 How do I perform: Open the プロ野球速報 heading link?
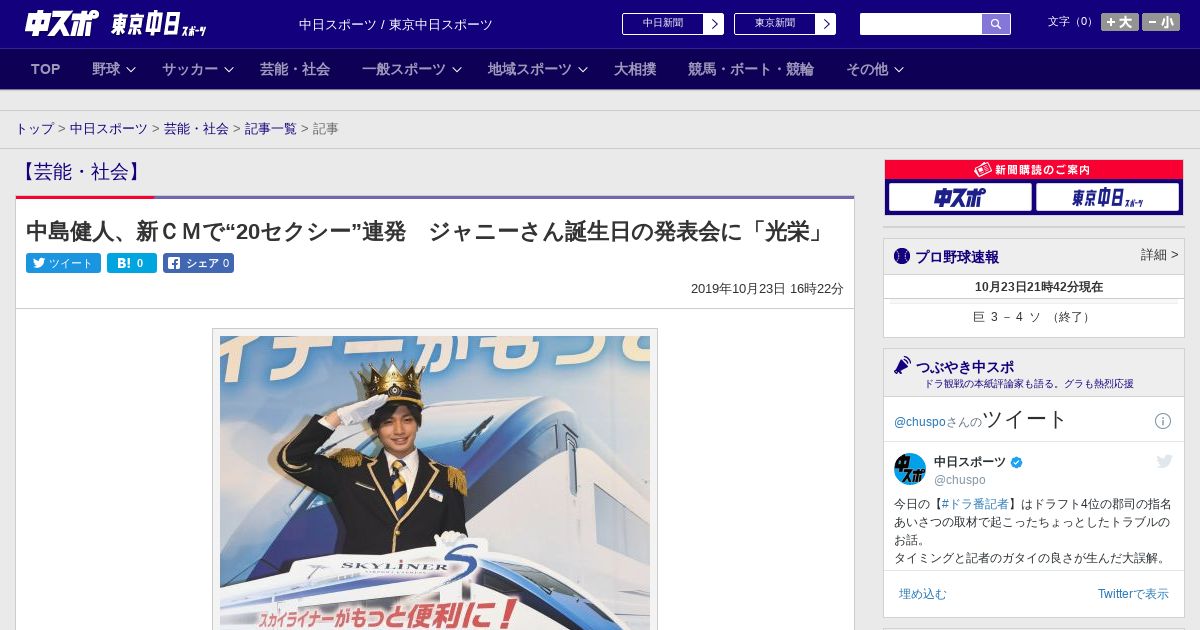[957, 257]
